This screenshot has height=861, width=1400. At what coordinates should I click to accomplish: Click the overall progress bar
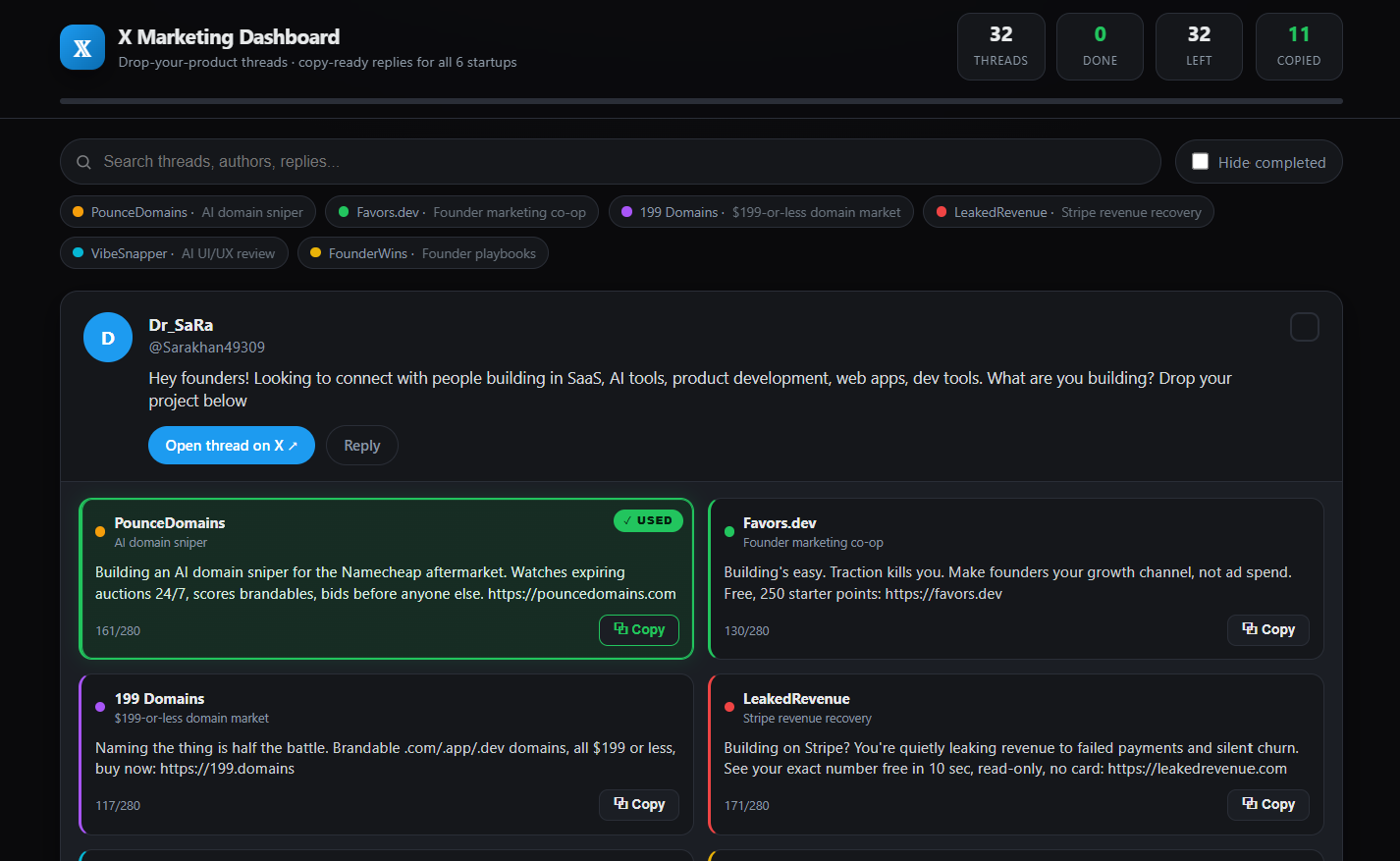click(x=701, y=101)
